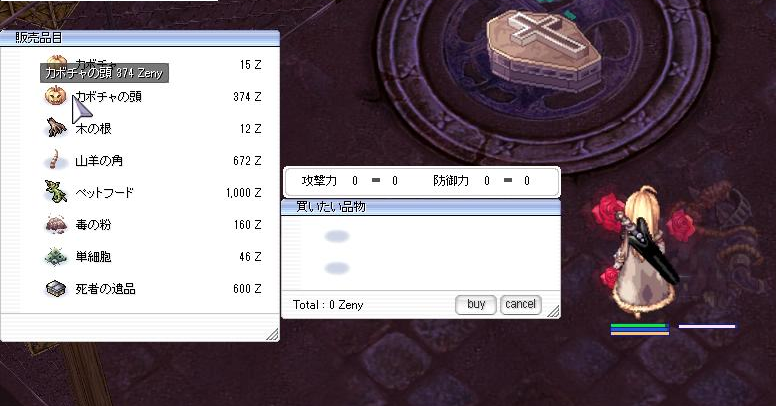Image resolution: width=776 pixels, height=406 pixels.
Task: Click the ペットフード pet food icon
Action: click(x=56, y=192)
